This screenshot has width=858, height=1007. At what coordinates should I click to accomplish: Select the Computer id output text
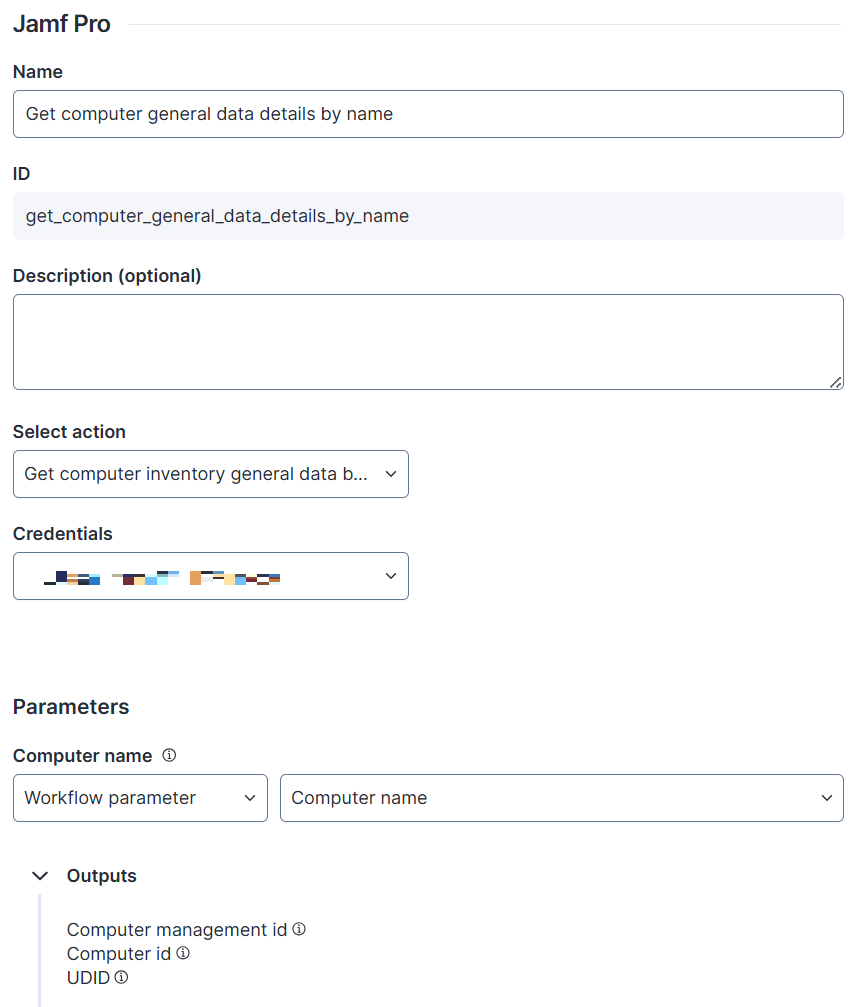pos(119,954)
